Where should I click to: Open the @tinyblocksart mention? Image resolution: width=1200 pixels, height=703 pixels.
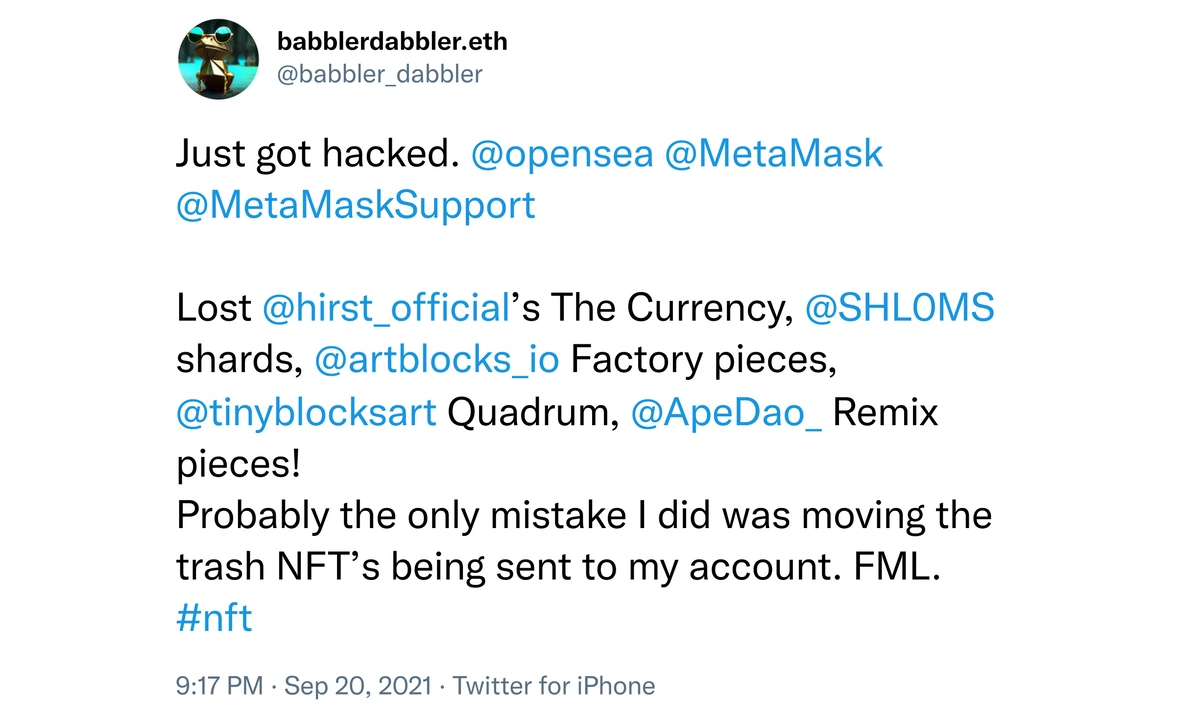pyautogui.click(x=306, y=412)
